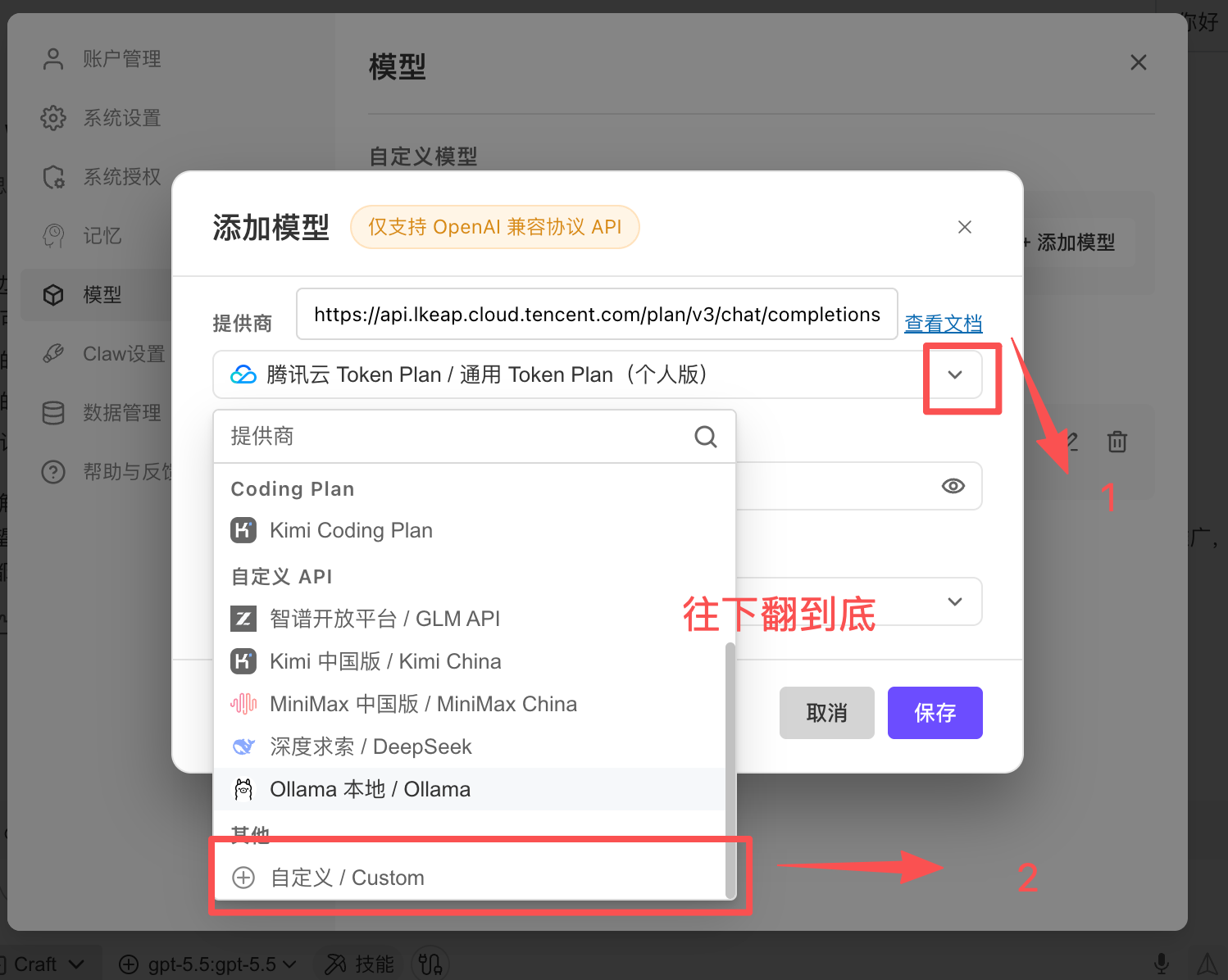This screenshot has width=1228, height=980.
Task: Click the Ollama llama logo icon
Action: click(x=243, y=789)
